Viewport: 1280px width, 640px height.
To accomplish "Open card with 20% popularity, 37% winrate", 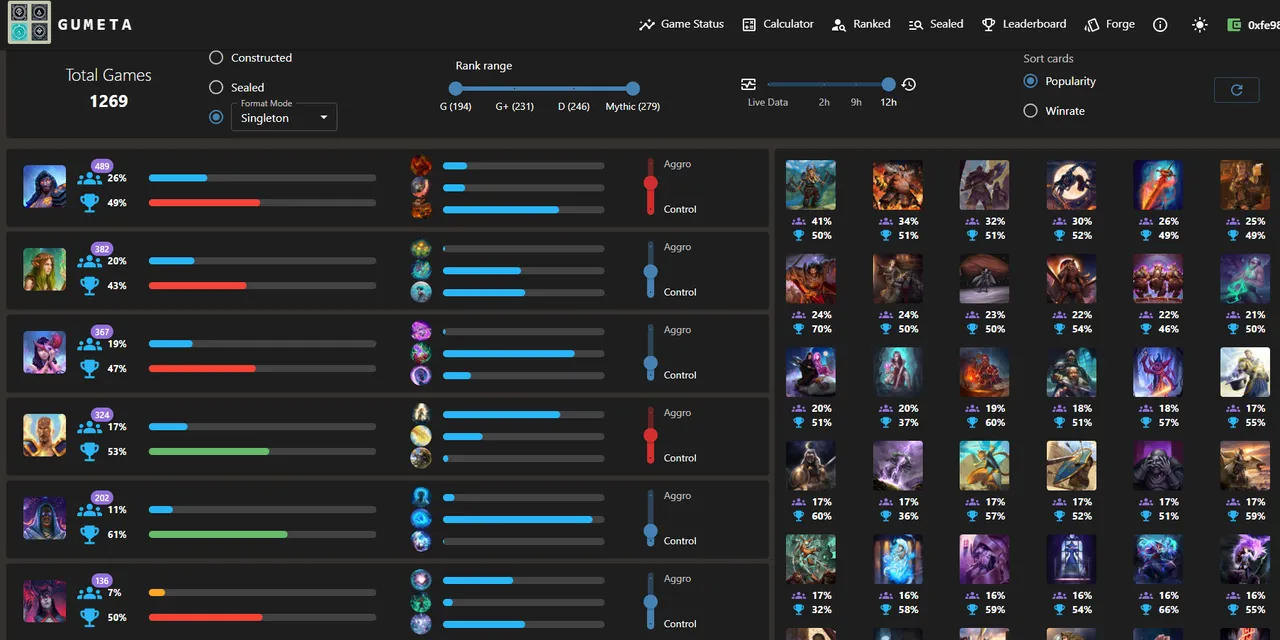I will [898, 372].
